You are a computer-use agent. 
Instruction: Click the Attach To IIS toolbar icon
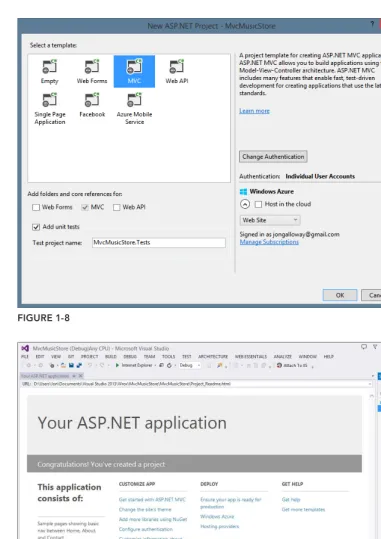click(279, 365)
